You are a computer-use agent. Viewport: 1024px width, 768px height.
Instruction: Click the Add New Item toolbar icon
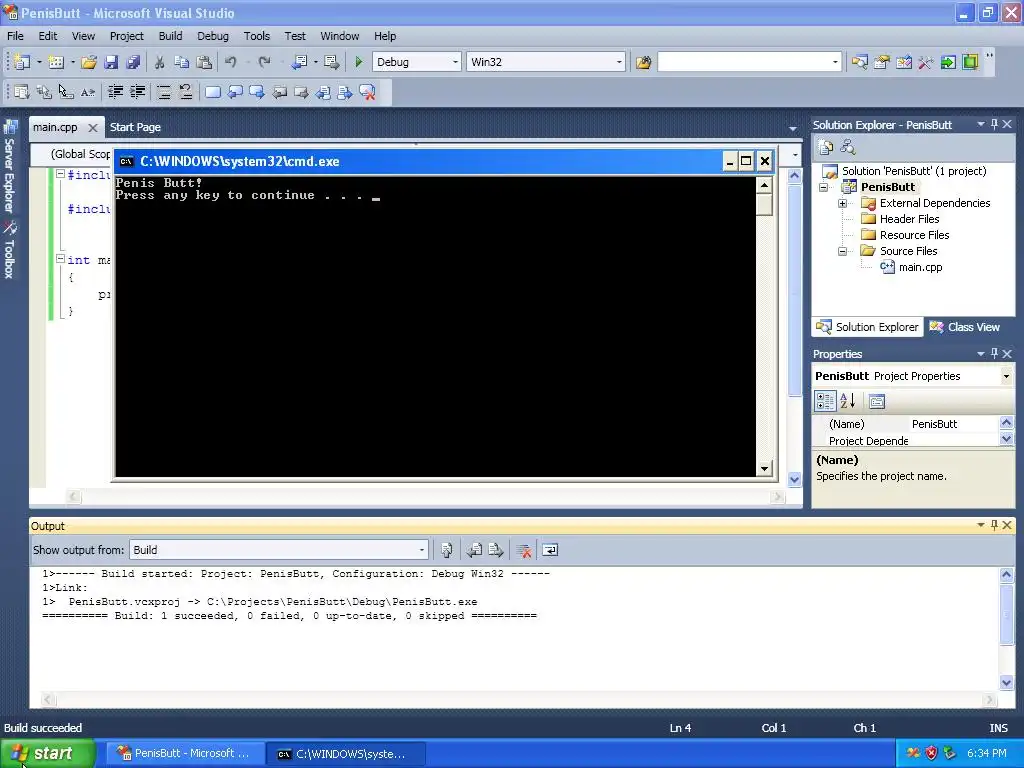[x=56, y=62]
